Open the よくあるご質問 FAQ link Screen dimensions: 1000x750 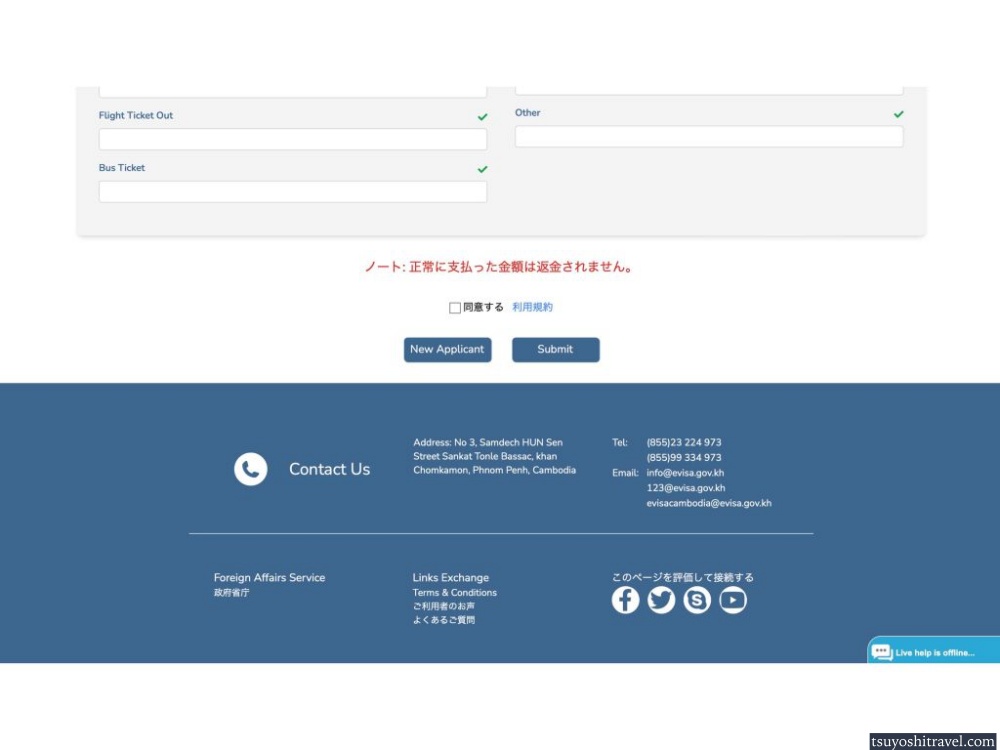coord(443,620)
